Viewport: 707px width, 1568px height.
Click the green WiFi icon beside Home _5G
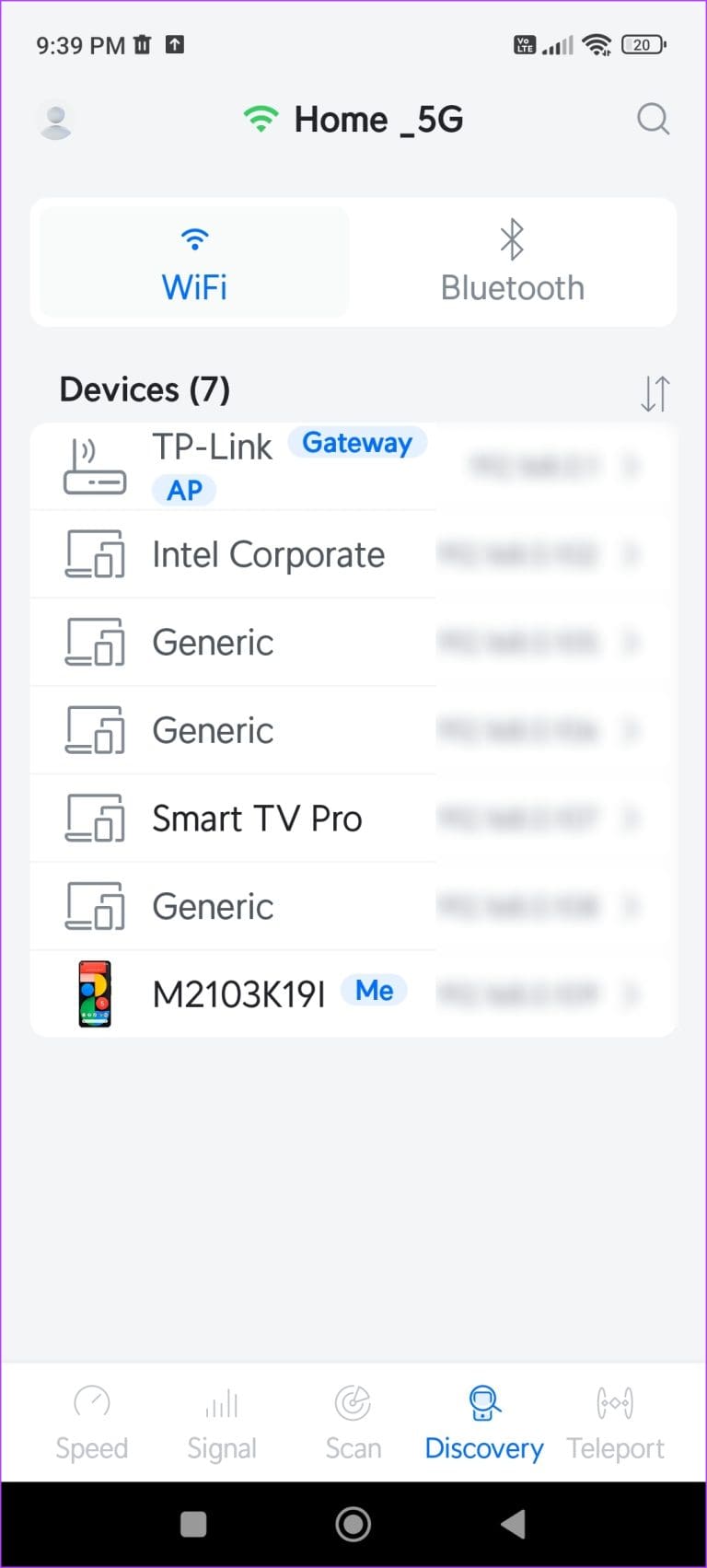261,118
